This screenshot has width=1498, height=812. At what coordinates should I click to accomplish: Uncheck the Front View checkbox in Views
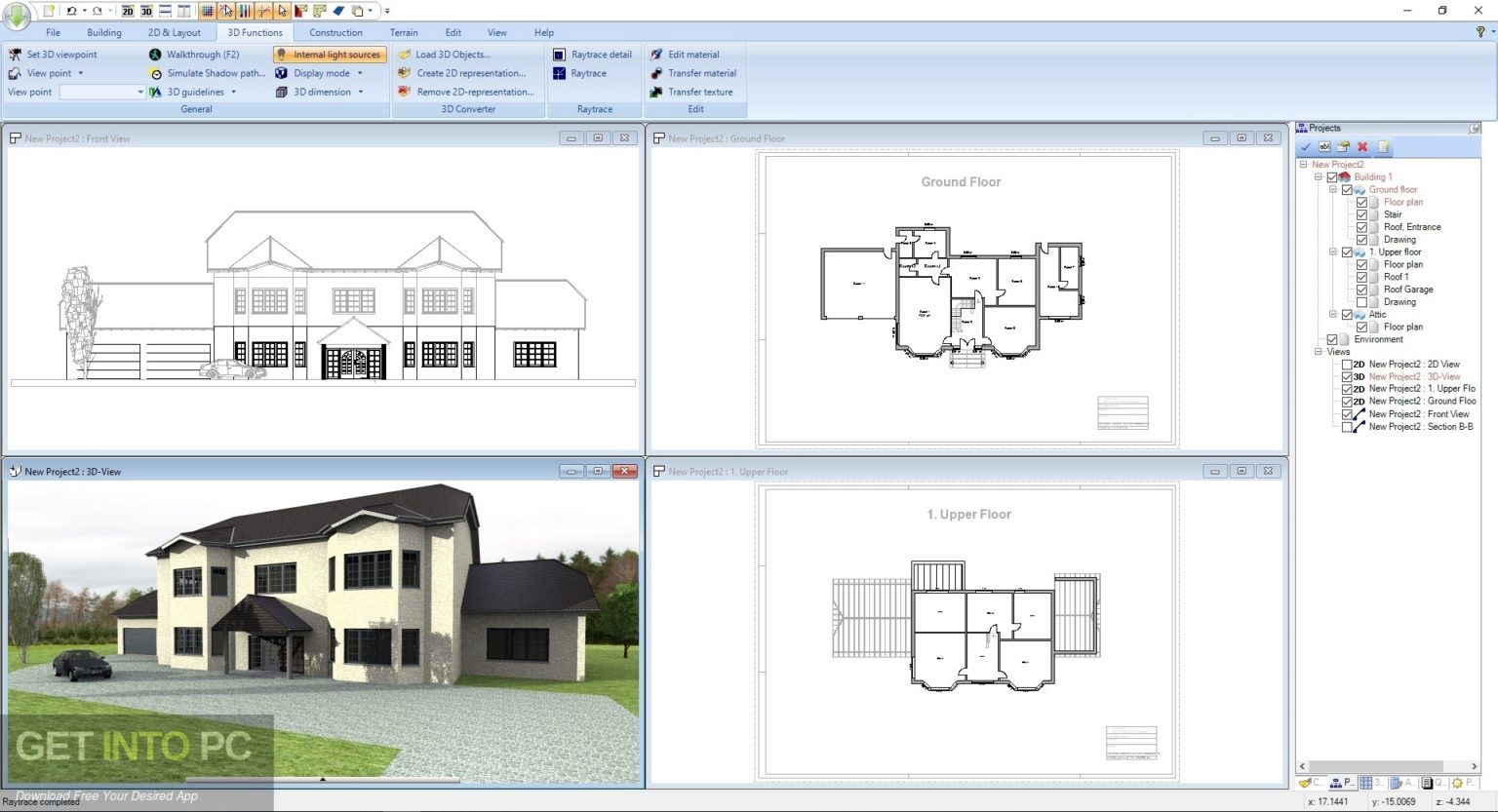(1347, 414)
